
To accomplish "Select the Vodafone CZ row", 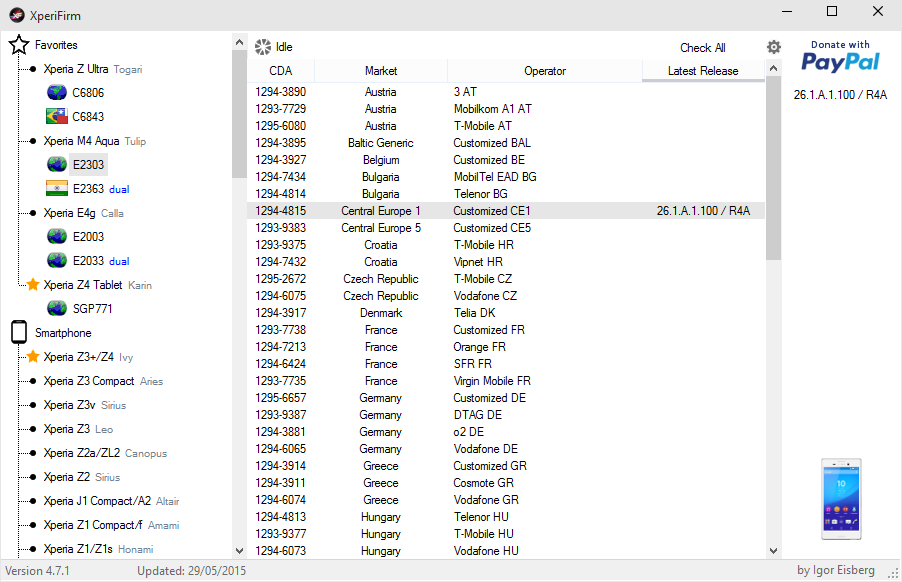I will pyautogui.click(x=506, y=296).
